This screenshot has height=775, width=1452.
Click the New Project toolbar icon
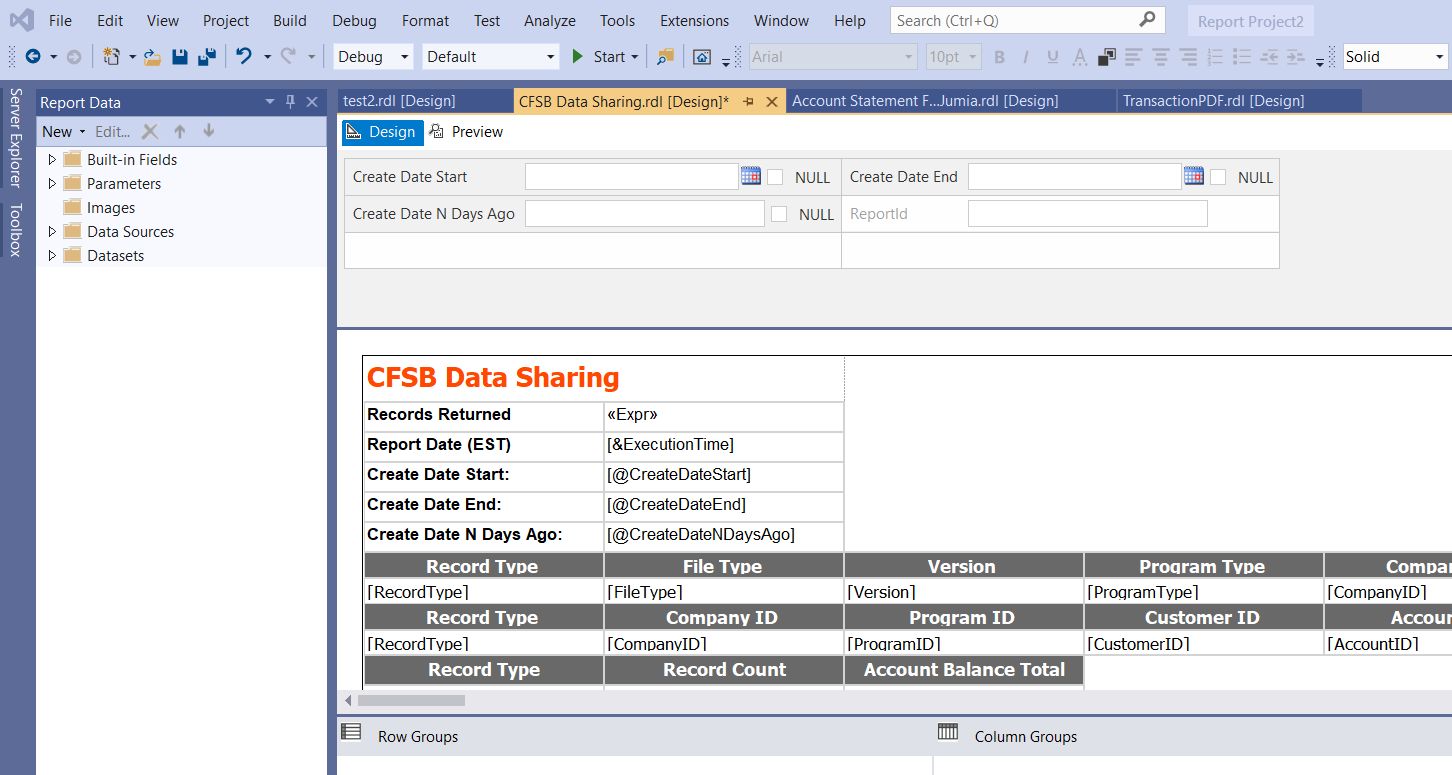111,57
